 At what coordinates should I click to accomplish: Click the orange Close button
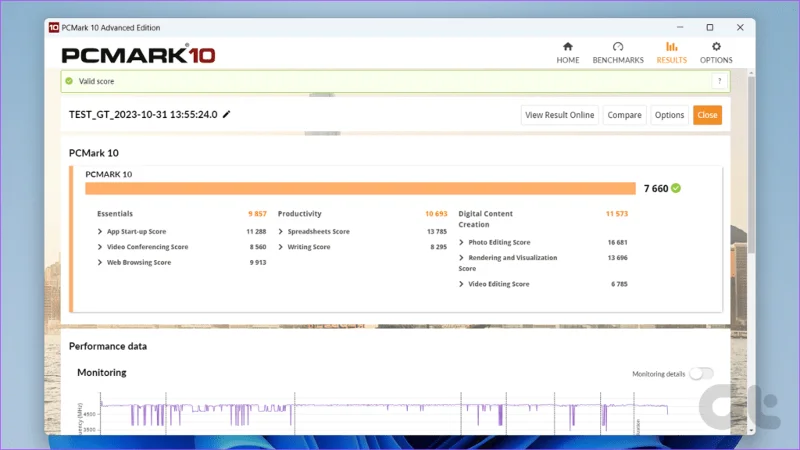707,115
